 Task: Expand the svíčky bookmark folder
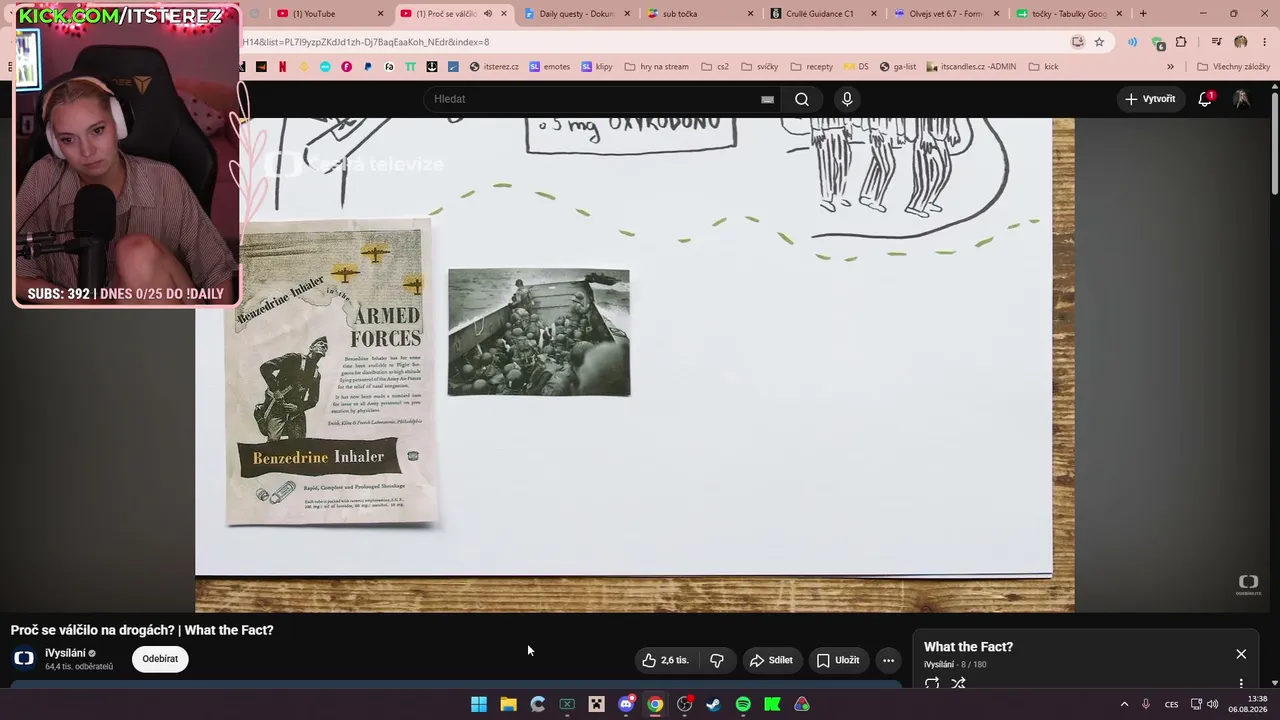coord(760,67)
